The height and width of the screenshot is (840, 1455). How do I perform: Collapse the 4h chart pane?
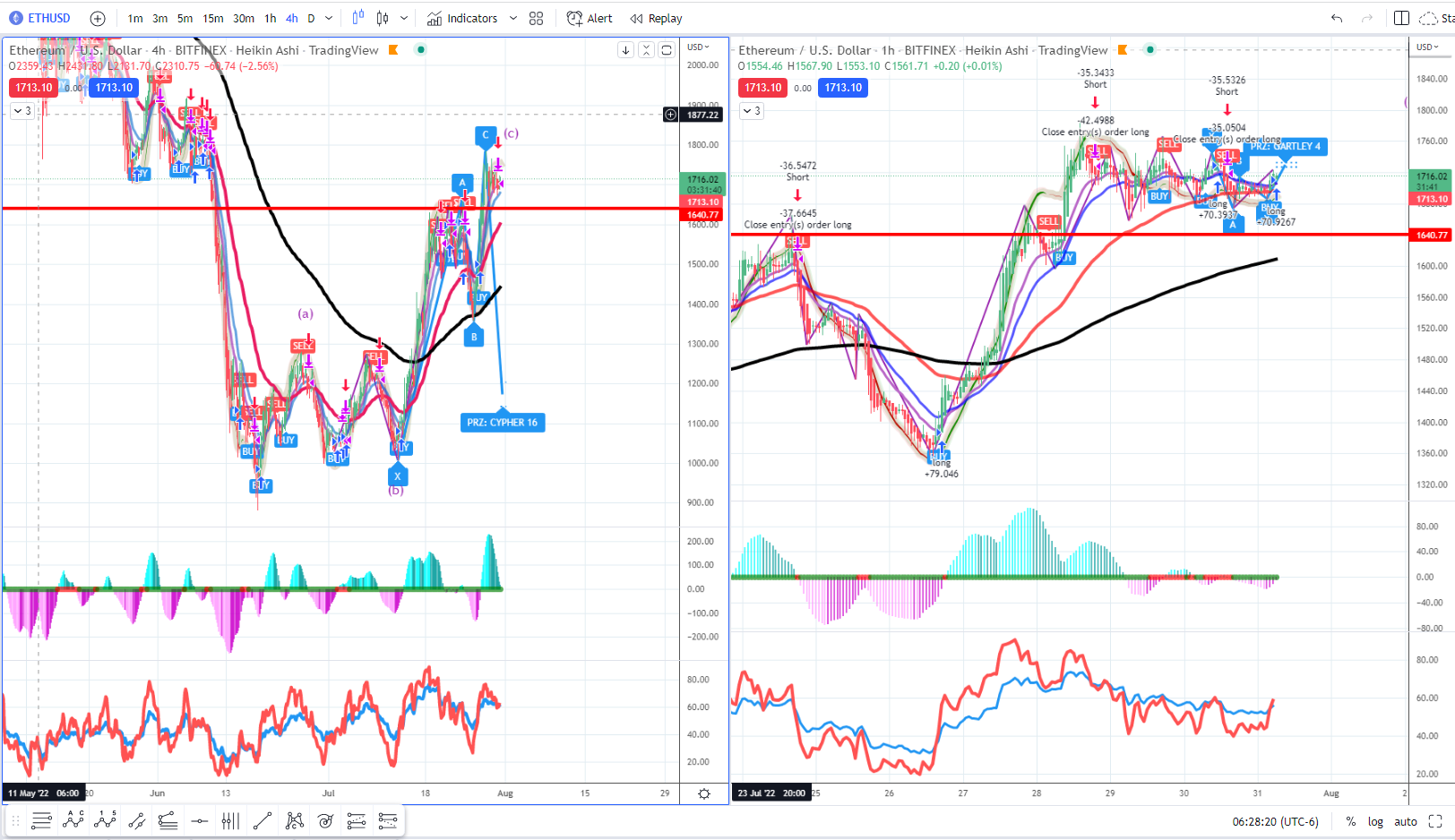(x=646, y=50)
